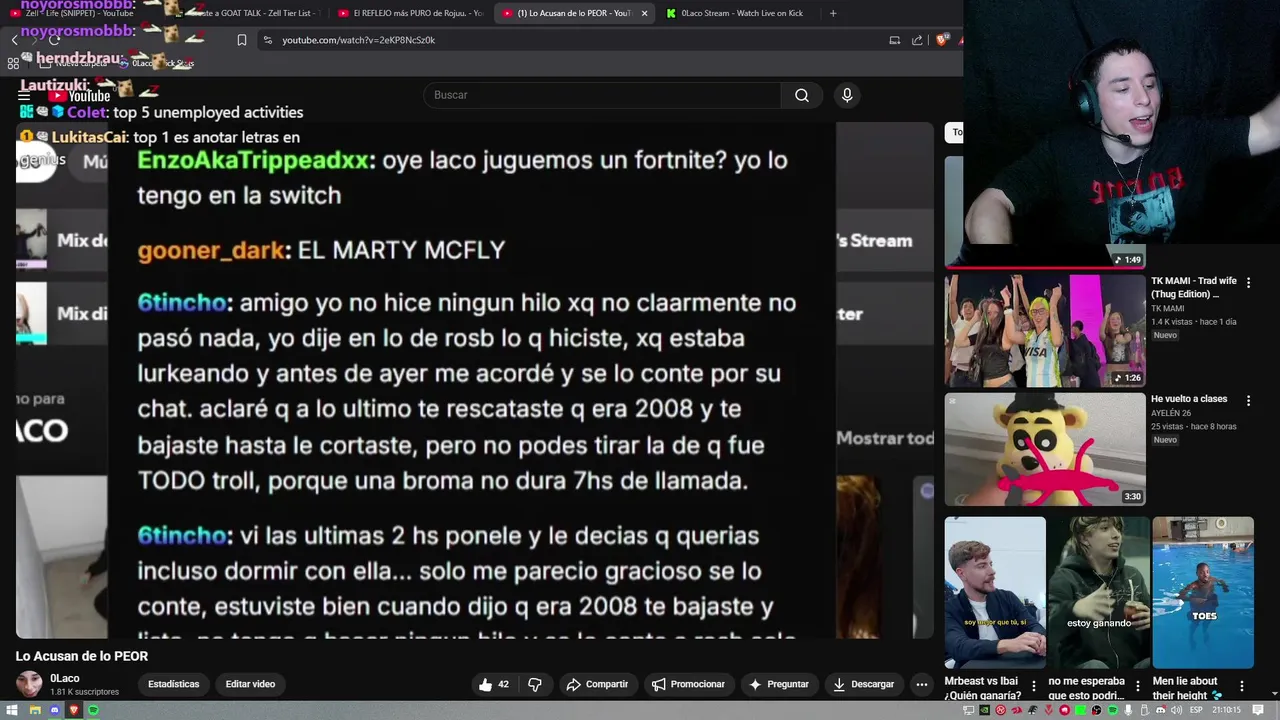Switch to Zell - Life (SNIPPET) tab
The image size is (1280, 720).
(80, 13)
